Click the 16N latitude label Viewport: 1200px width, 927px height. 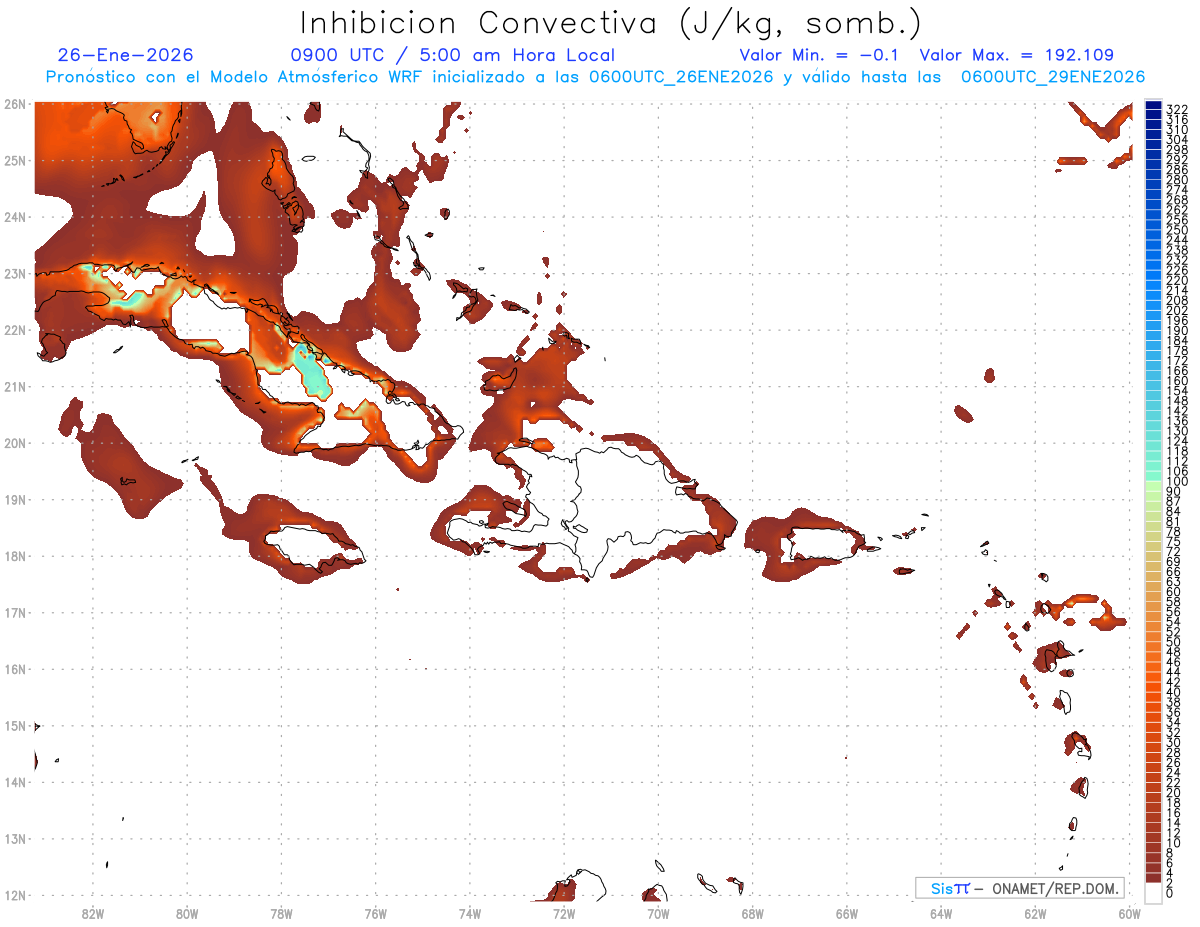coord(14,669)
